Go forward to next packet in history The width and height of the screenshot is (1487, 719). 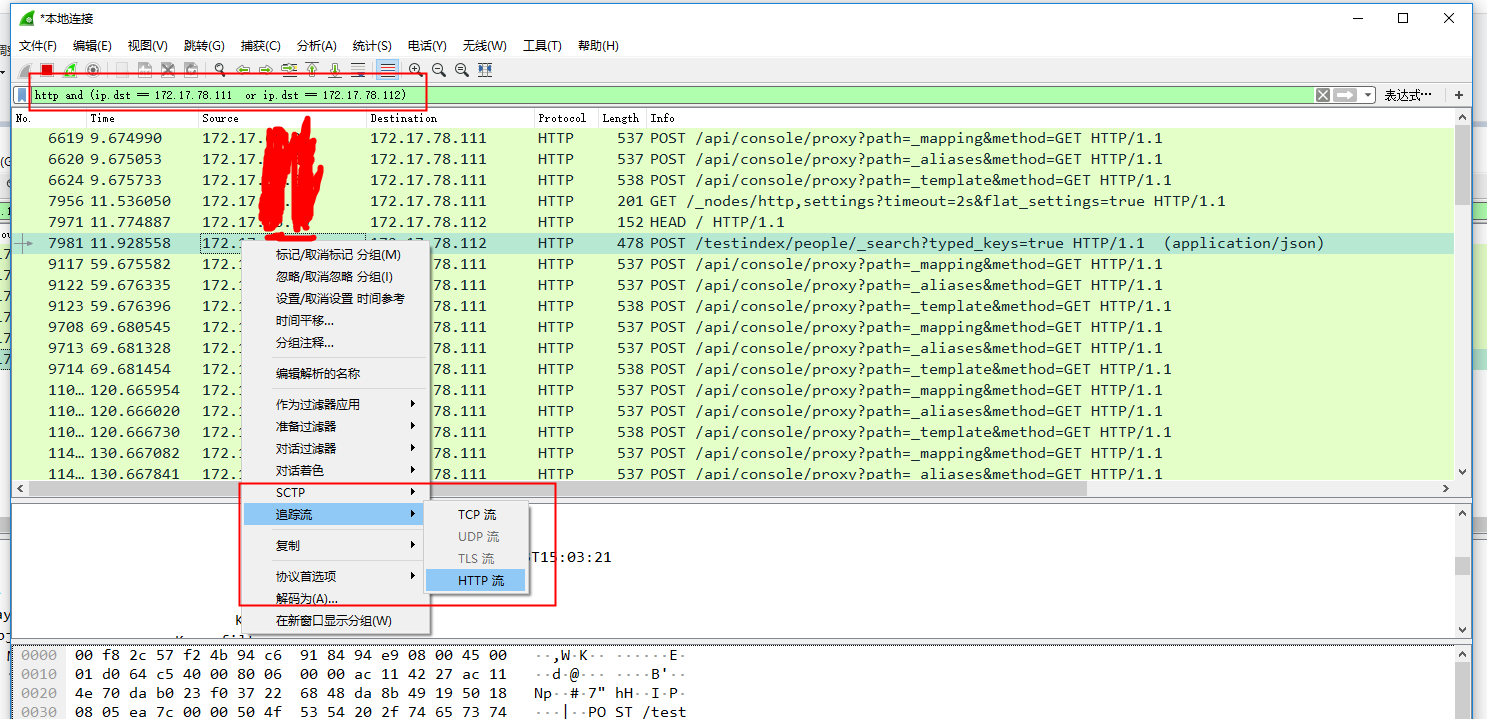pos(266,70)
